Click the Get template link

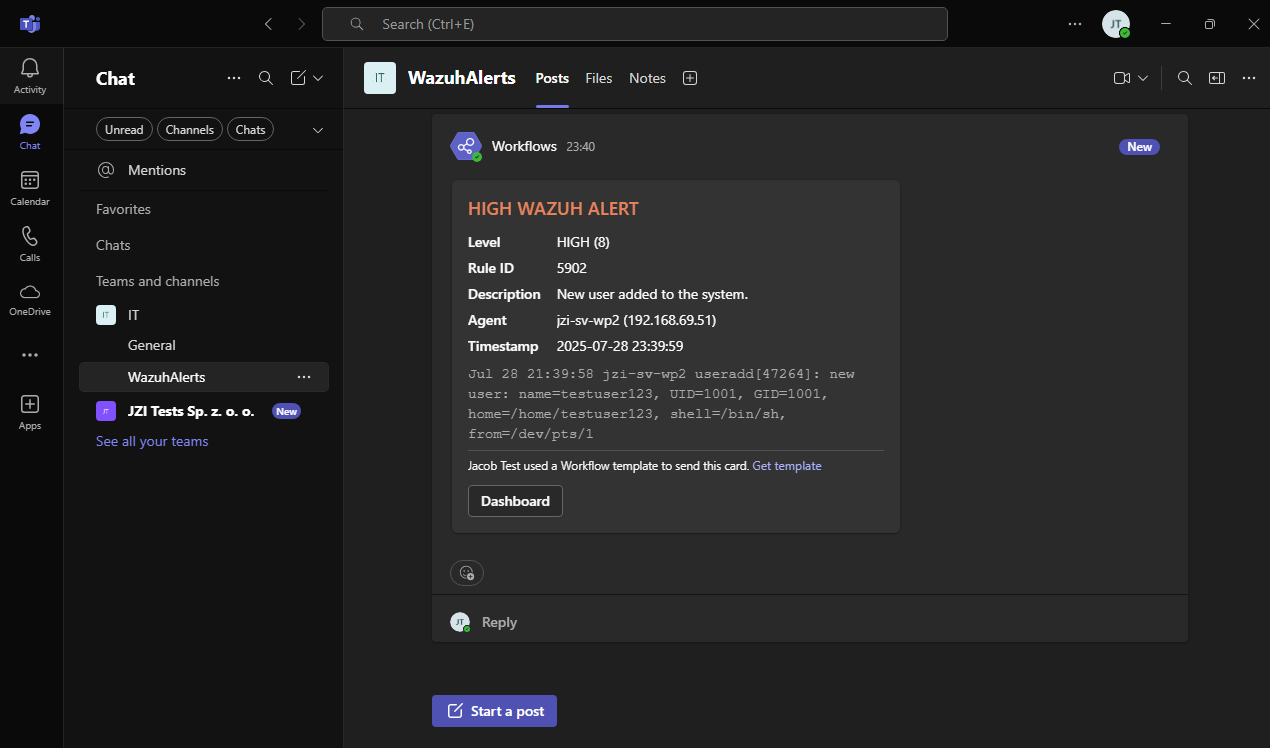click(x=787, y=466)
